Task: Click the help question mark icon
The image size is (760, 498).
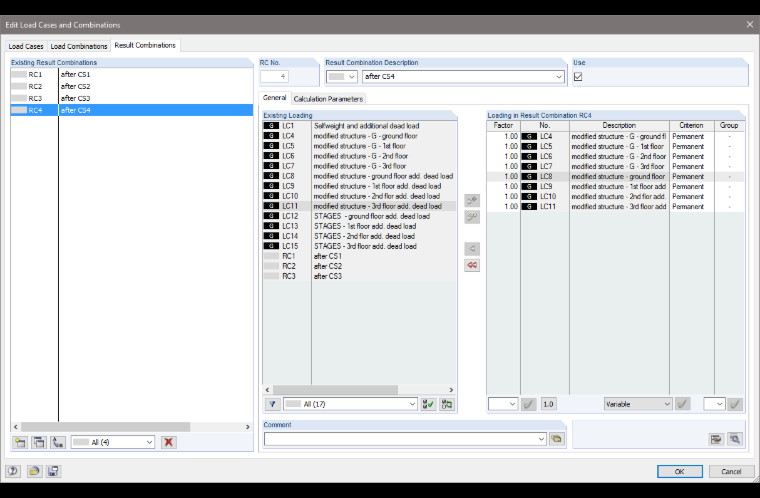Action: tap(13, 471)
